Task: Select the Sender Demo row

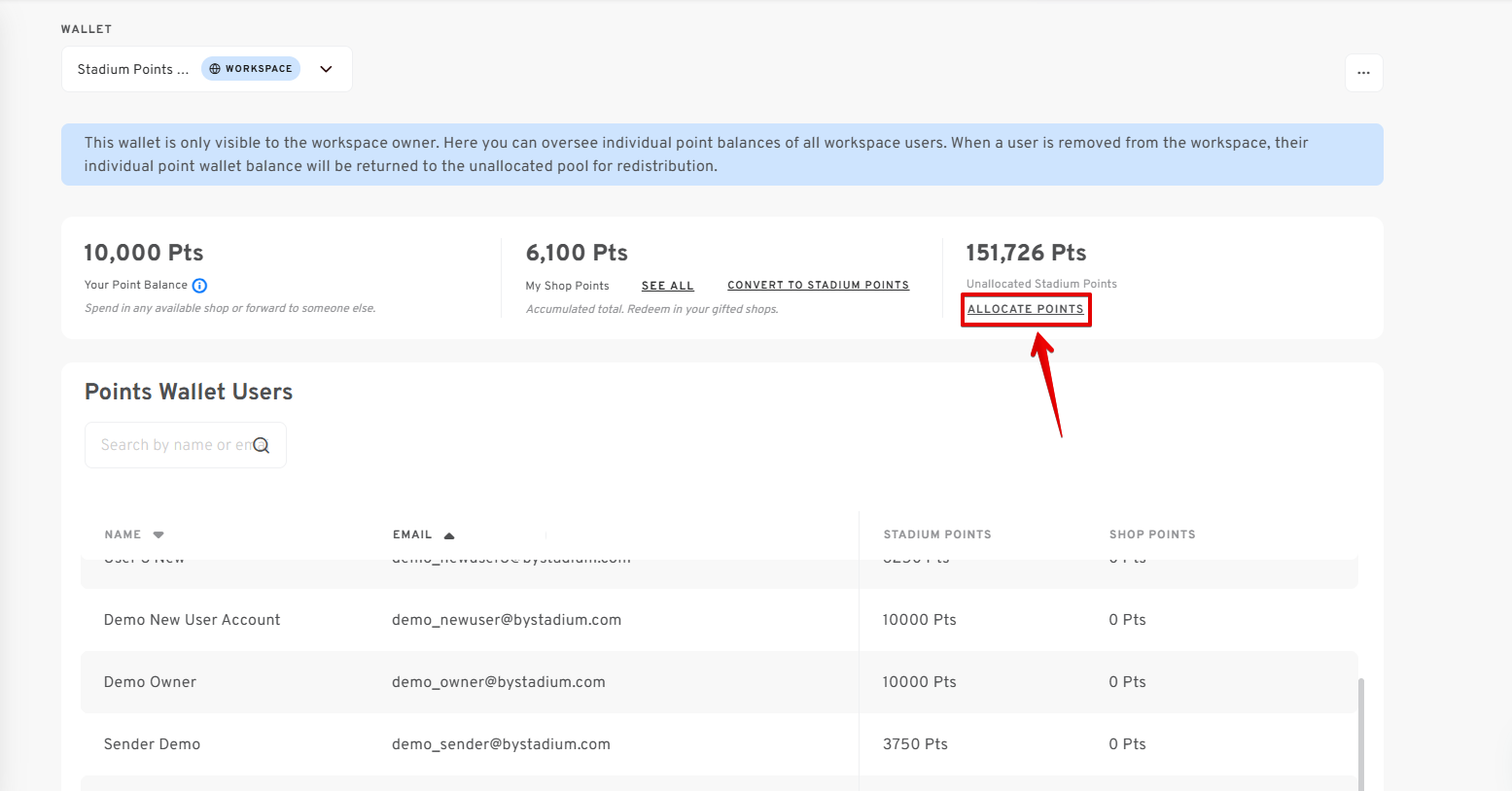Action: pos(720,744)
